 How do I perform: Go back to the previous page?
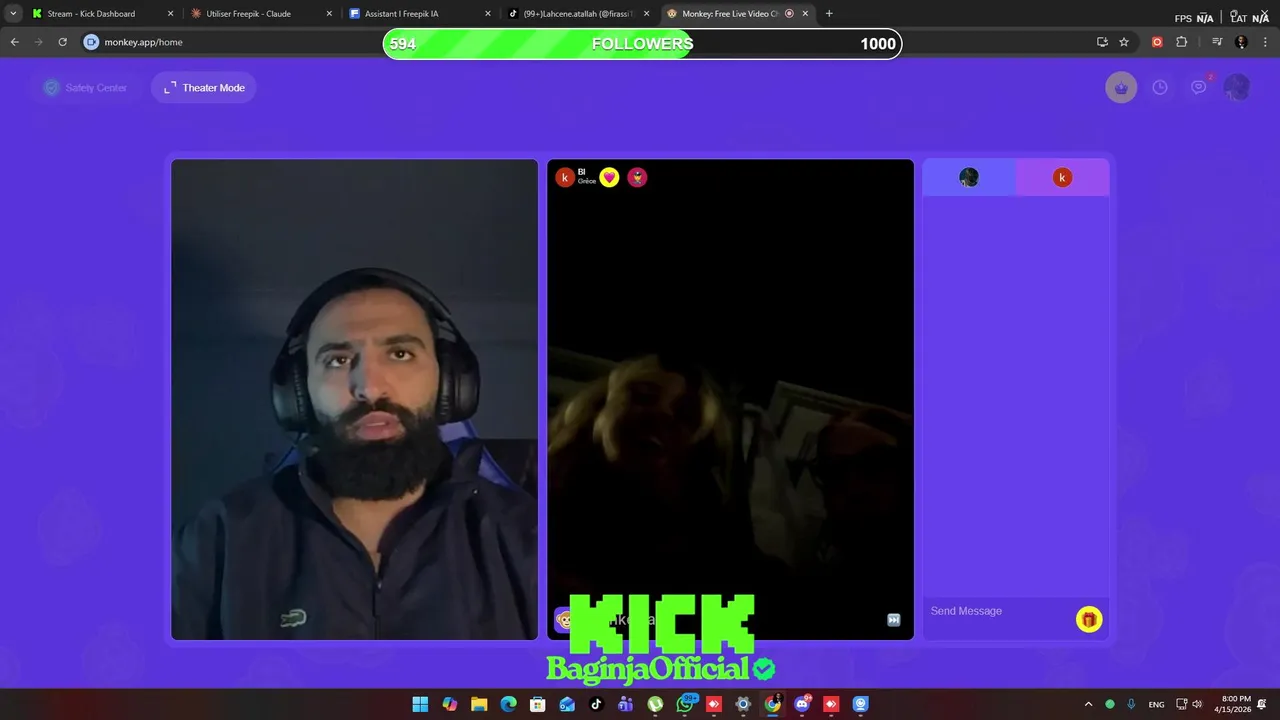point(15,42)
